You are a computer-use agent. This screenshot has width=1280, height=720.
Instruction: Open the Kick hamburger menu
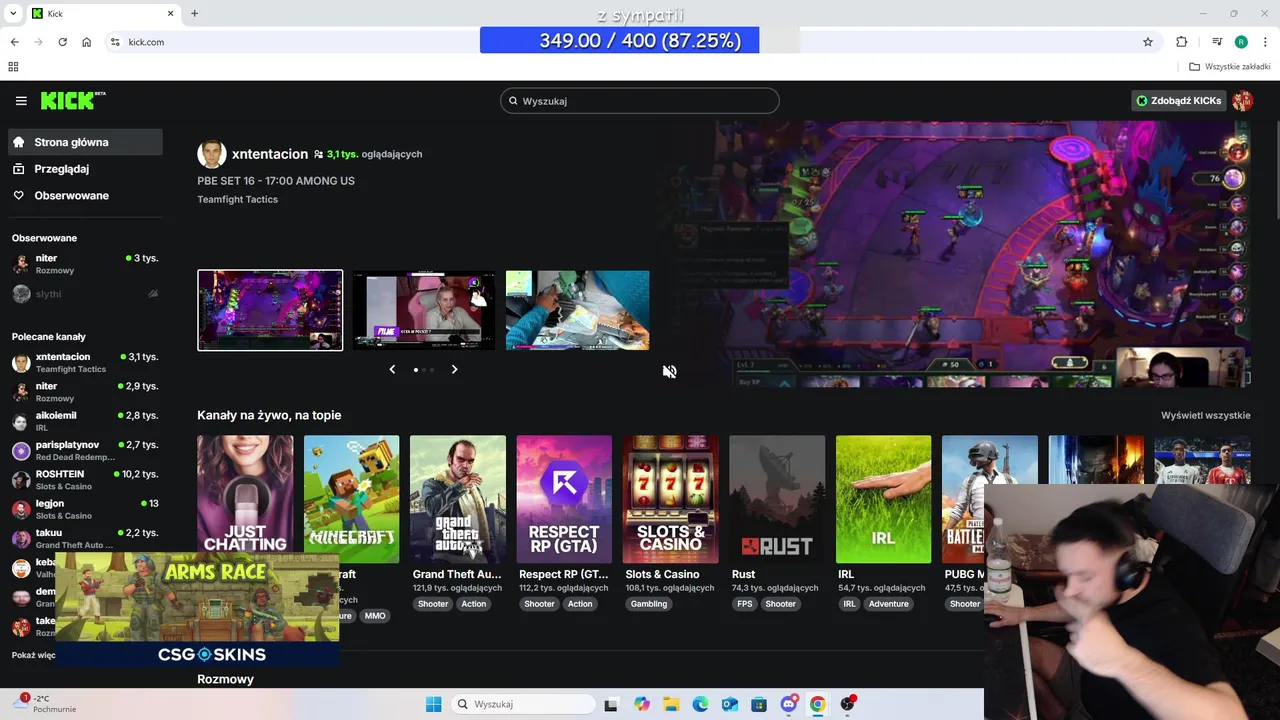pos(21,101)
